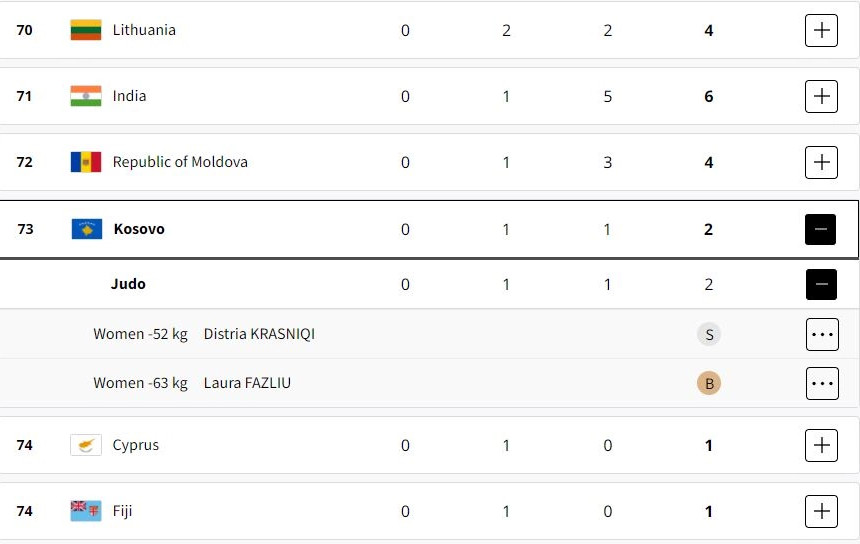Viewport: 860px width, 544px height.
Task: Click the Republic of Moldova flag
Action: (x=85, y=162)
